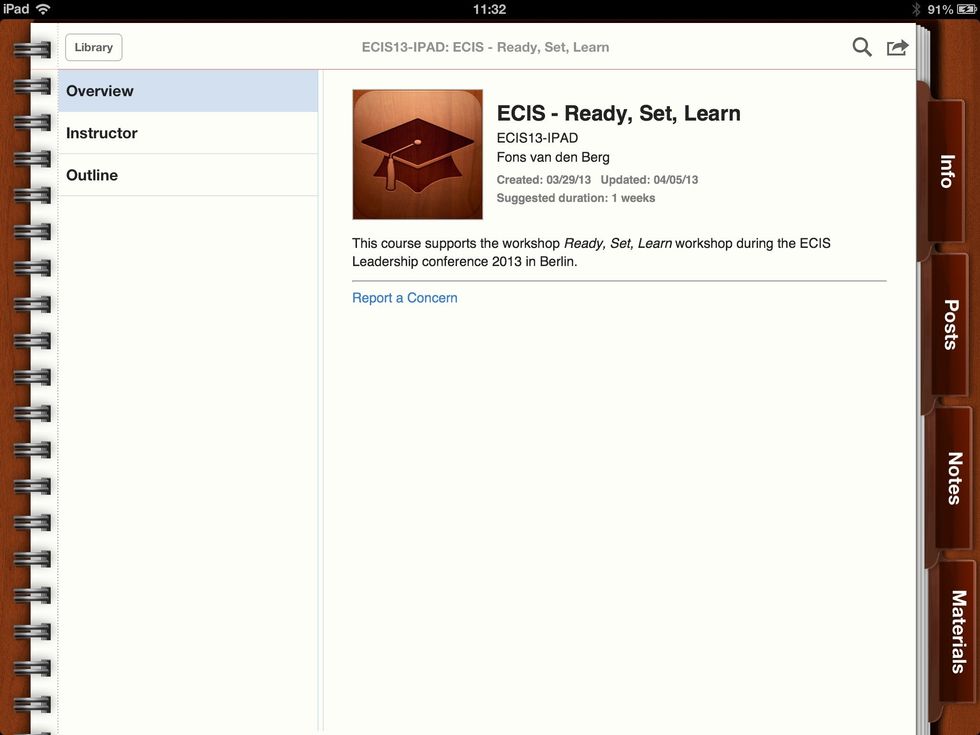This screenshot has width=980, height=735.
Task: Tap the Wi-Fi status icon
Action: click(43, 9)
